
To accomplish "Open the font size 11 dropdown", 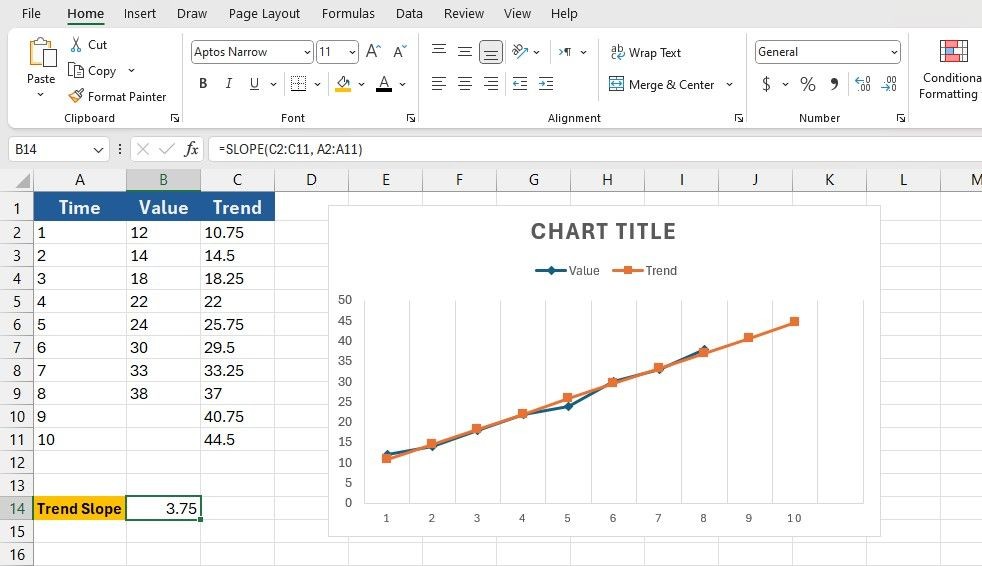I will (353, 52).
